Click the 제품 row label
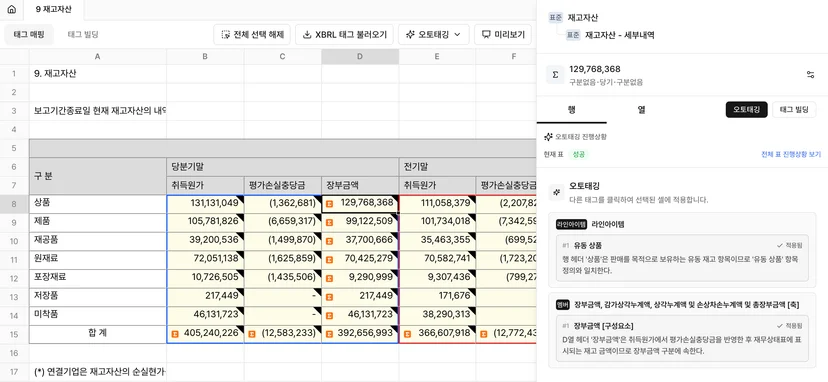The height and width of the screenshot is (382, 828). (x=98, y=222)
